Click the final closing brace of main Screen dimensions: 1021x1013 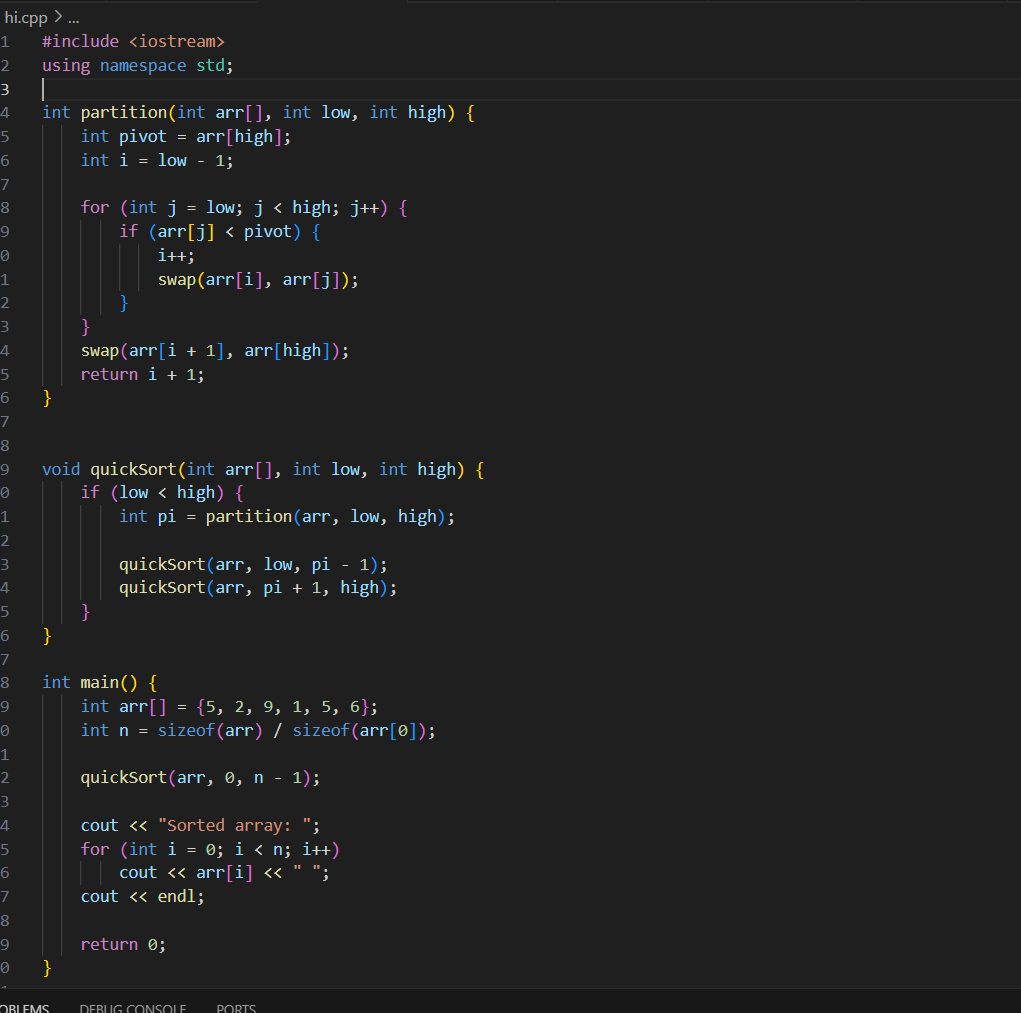pyautogui.click(x=47, y=969)
